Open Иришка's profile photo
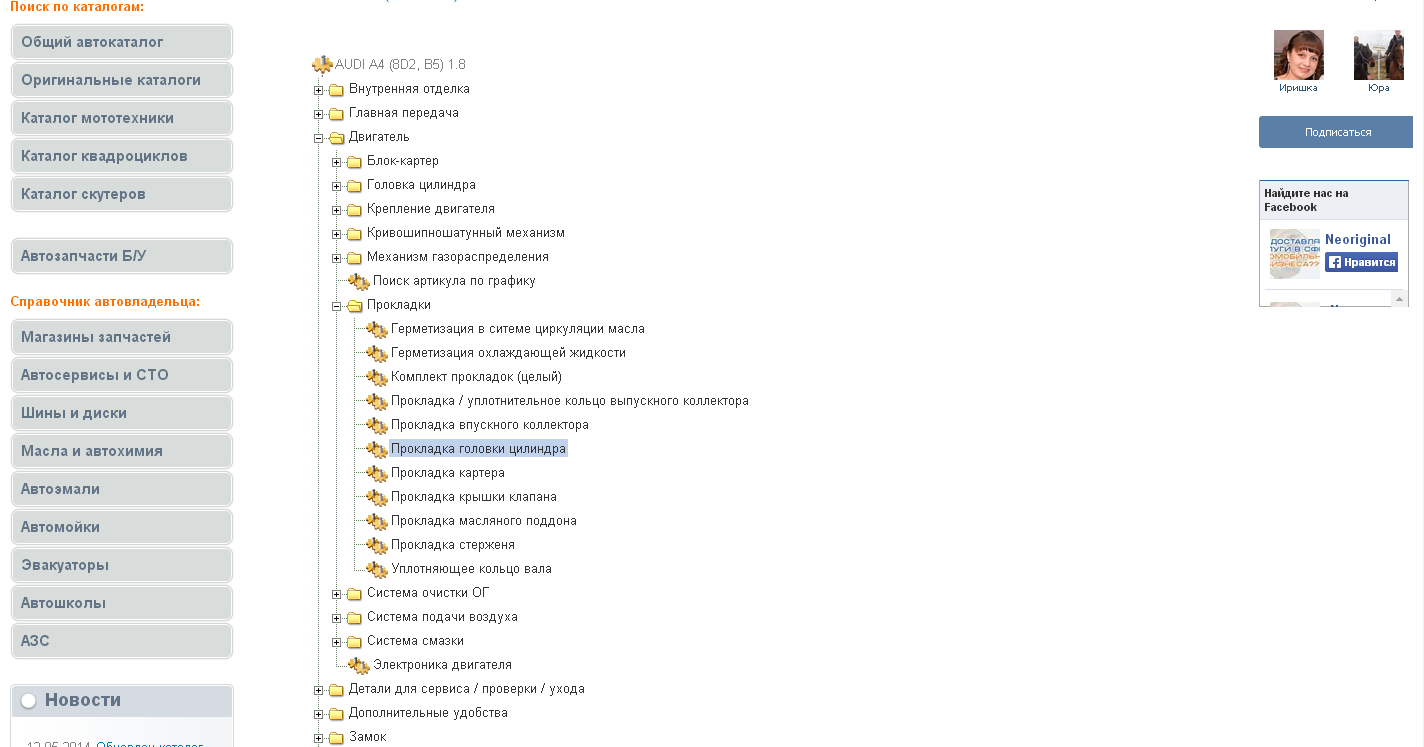 click(x=1298, y=55)
